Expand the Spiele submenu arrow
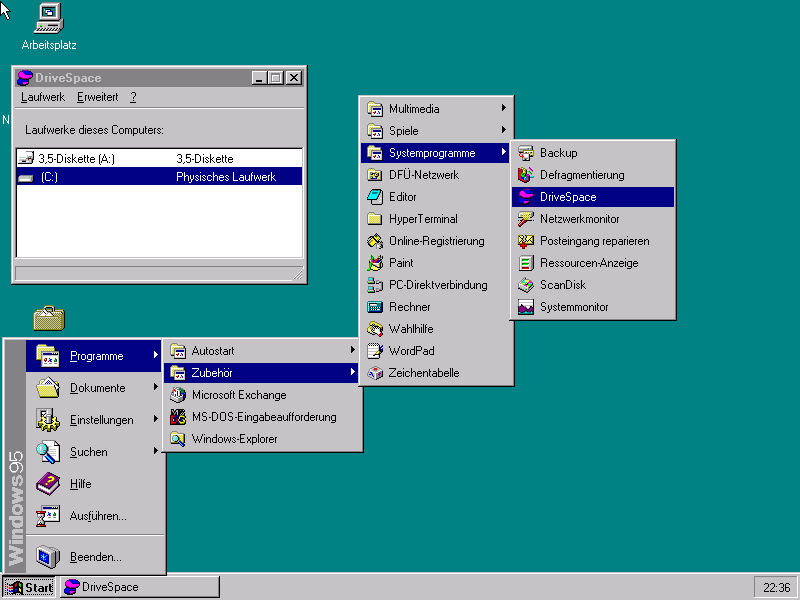Viewport: 800px width, 600px height. click(x=503, y=130)
